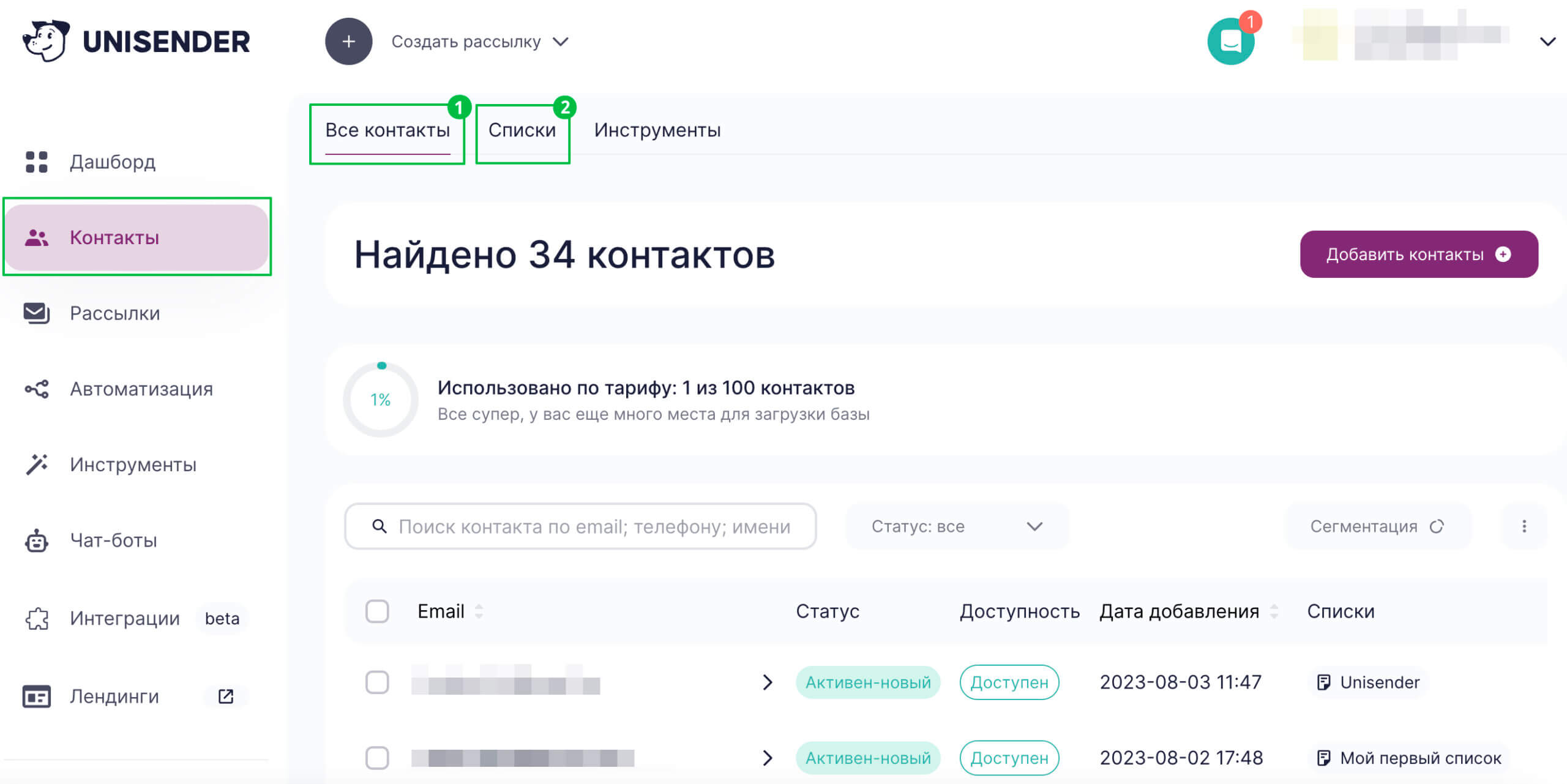Screen dimensions: 1567x784
Task: Switch to the Инструменты top tab
Action: click(x=657, y=130)
